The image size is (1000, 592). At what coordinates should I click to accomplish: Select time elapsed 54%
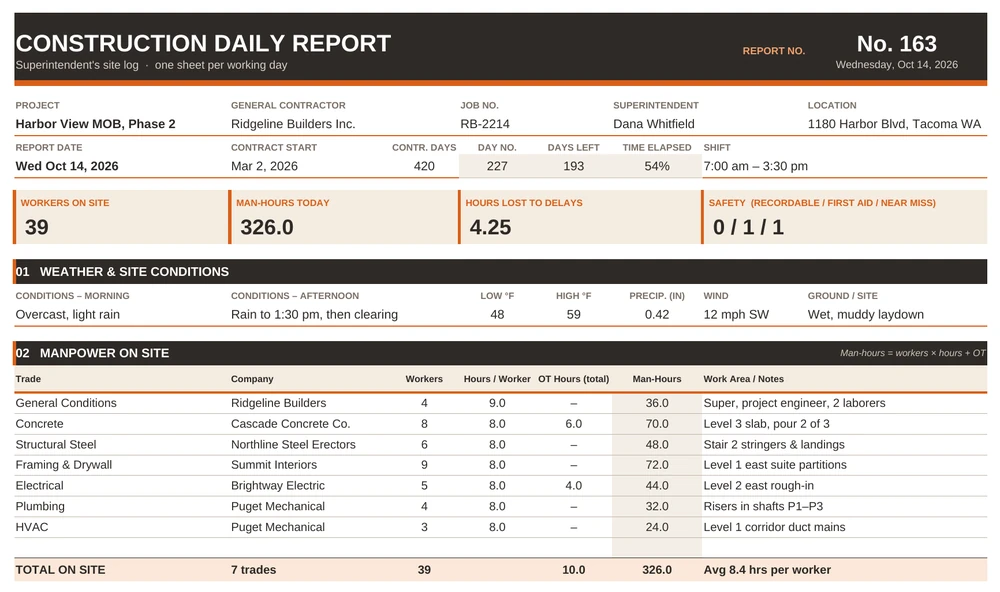tap(657, 166)
